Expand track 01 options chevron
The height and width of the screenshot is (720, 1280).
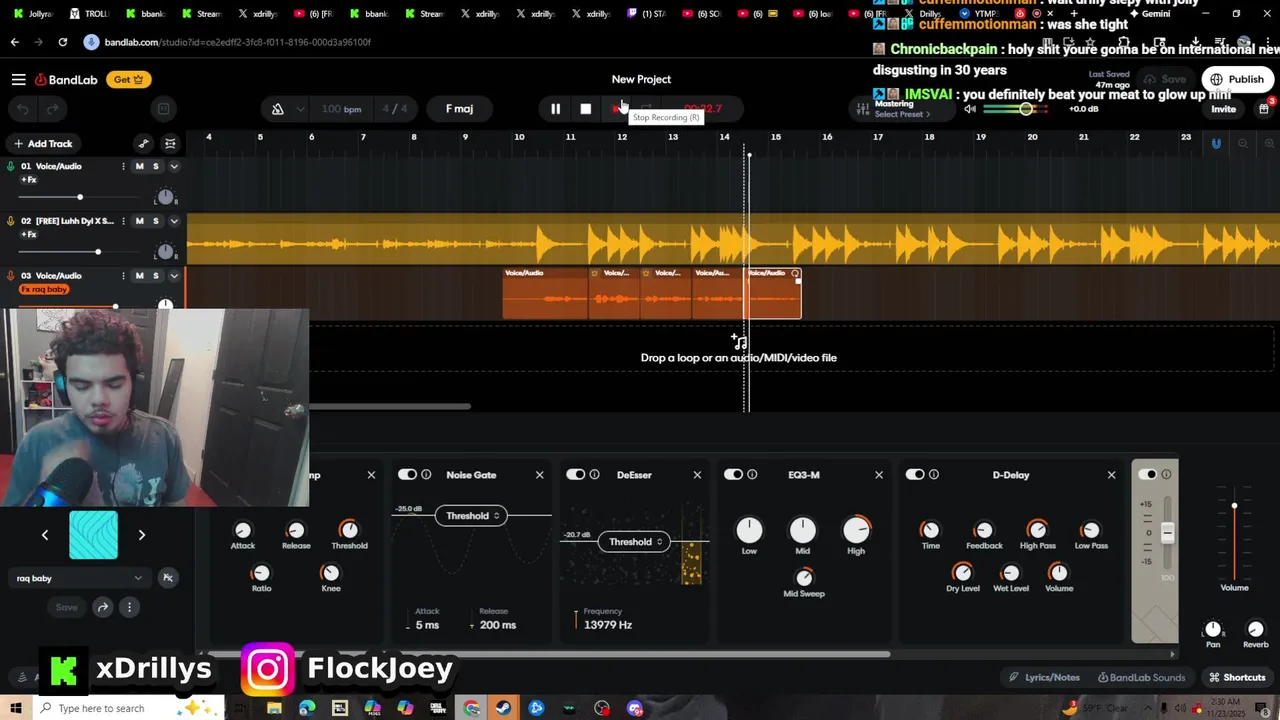coord(173,166)
